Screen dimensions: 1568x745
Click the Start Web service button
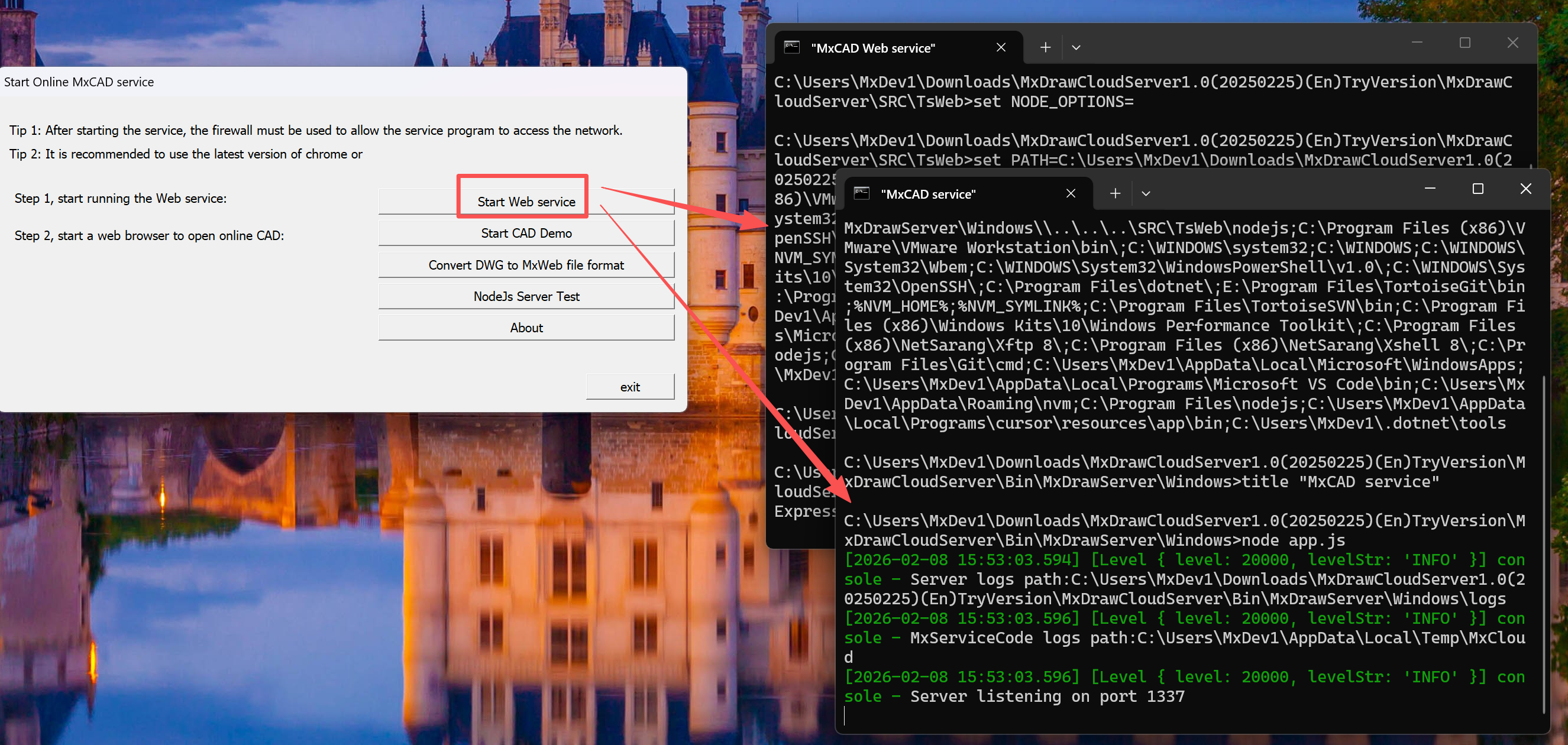coord(525,202)
